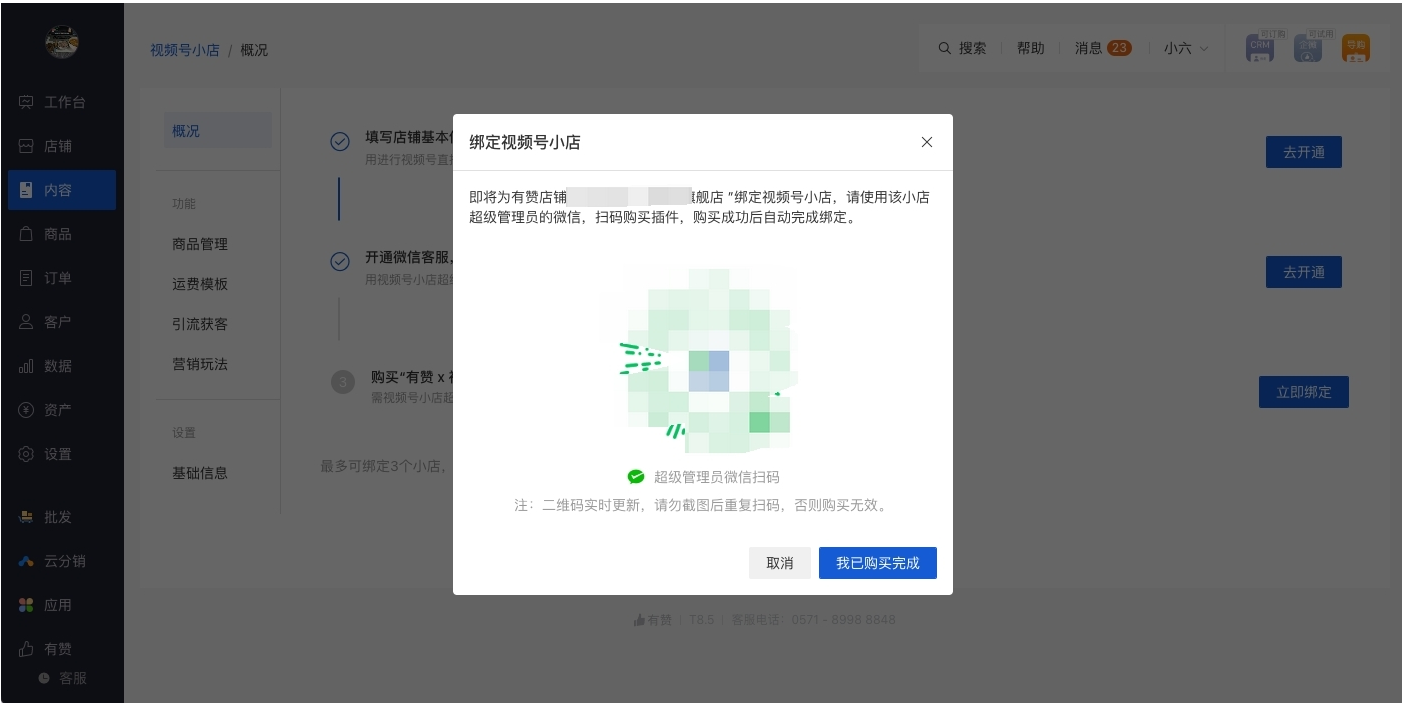Select 概况 in the side menu
1404x703 pixels.
tap(218, 131)
